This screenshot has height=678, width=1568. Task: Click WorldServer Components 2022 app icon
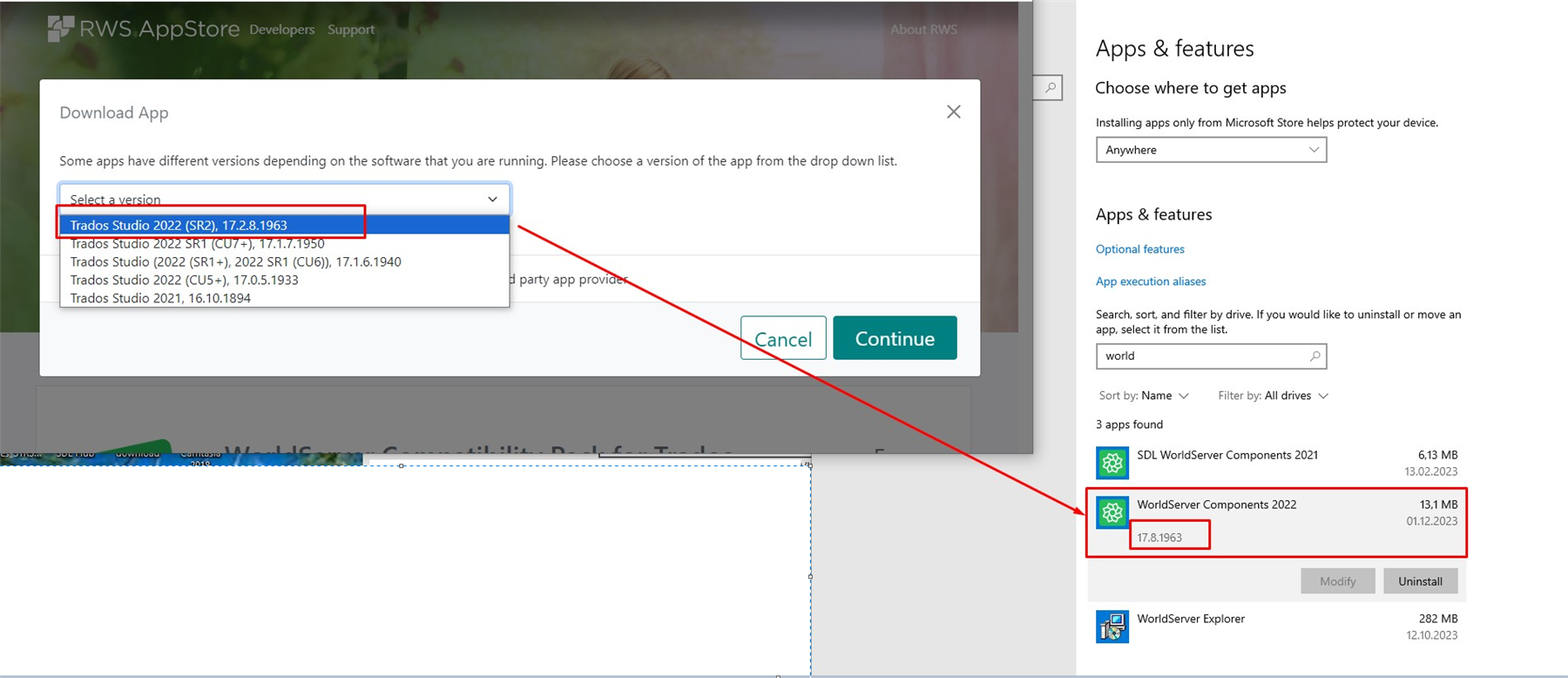(1112, 512)
